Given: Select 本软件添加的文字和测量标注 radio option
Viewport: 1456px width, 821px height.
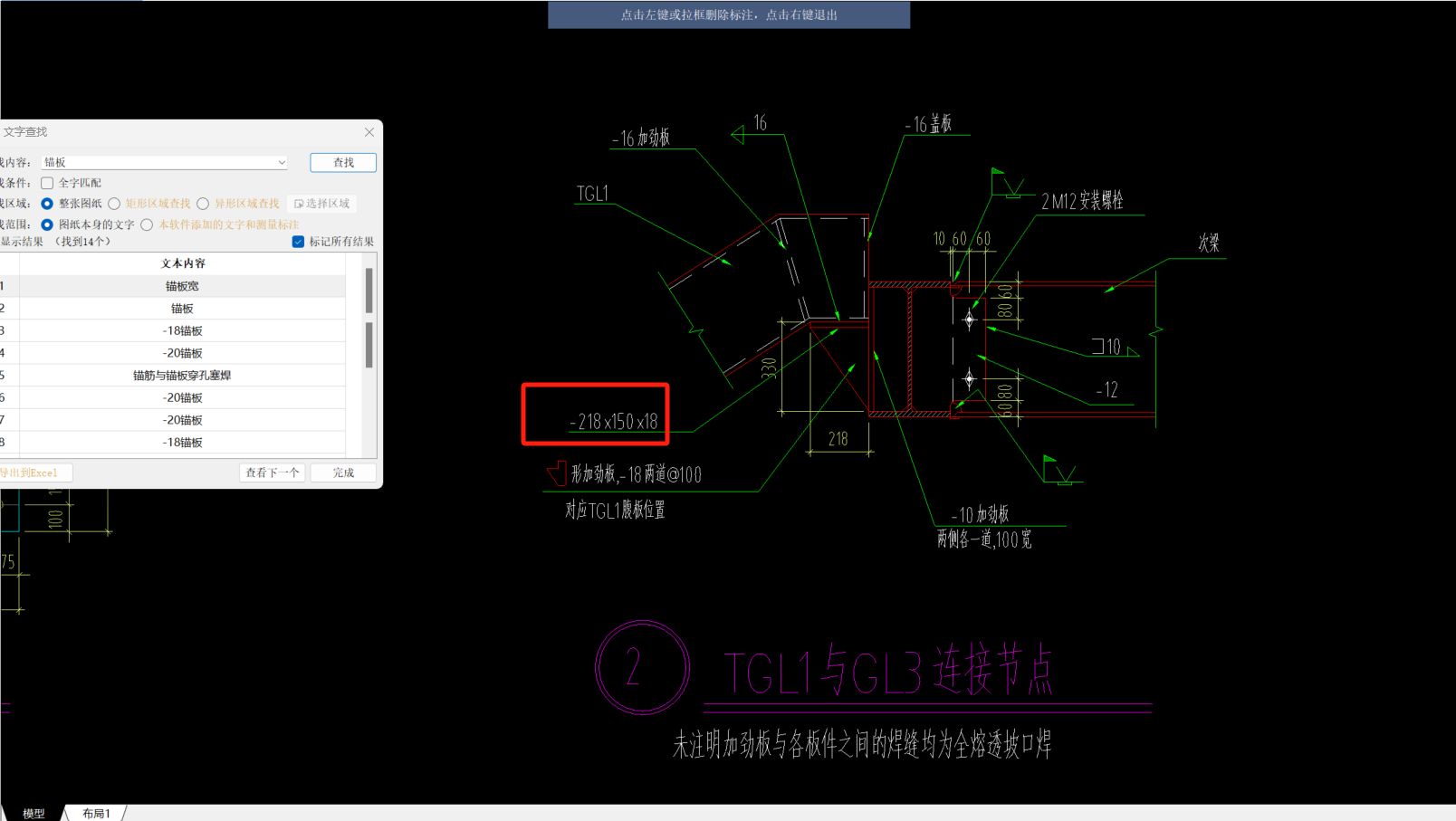Looking at the screenshot, I should 147,224.
